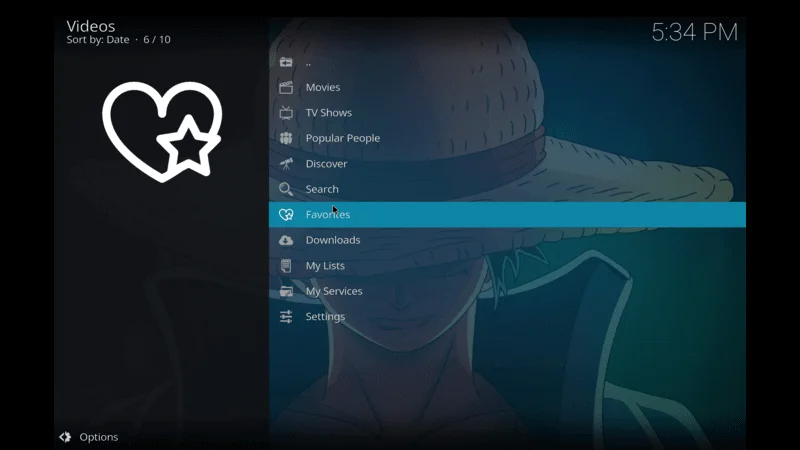Click the Movies clapperboard icon
Viewport: 800px width, 450px height.
[x=286, y=87]
